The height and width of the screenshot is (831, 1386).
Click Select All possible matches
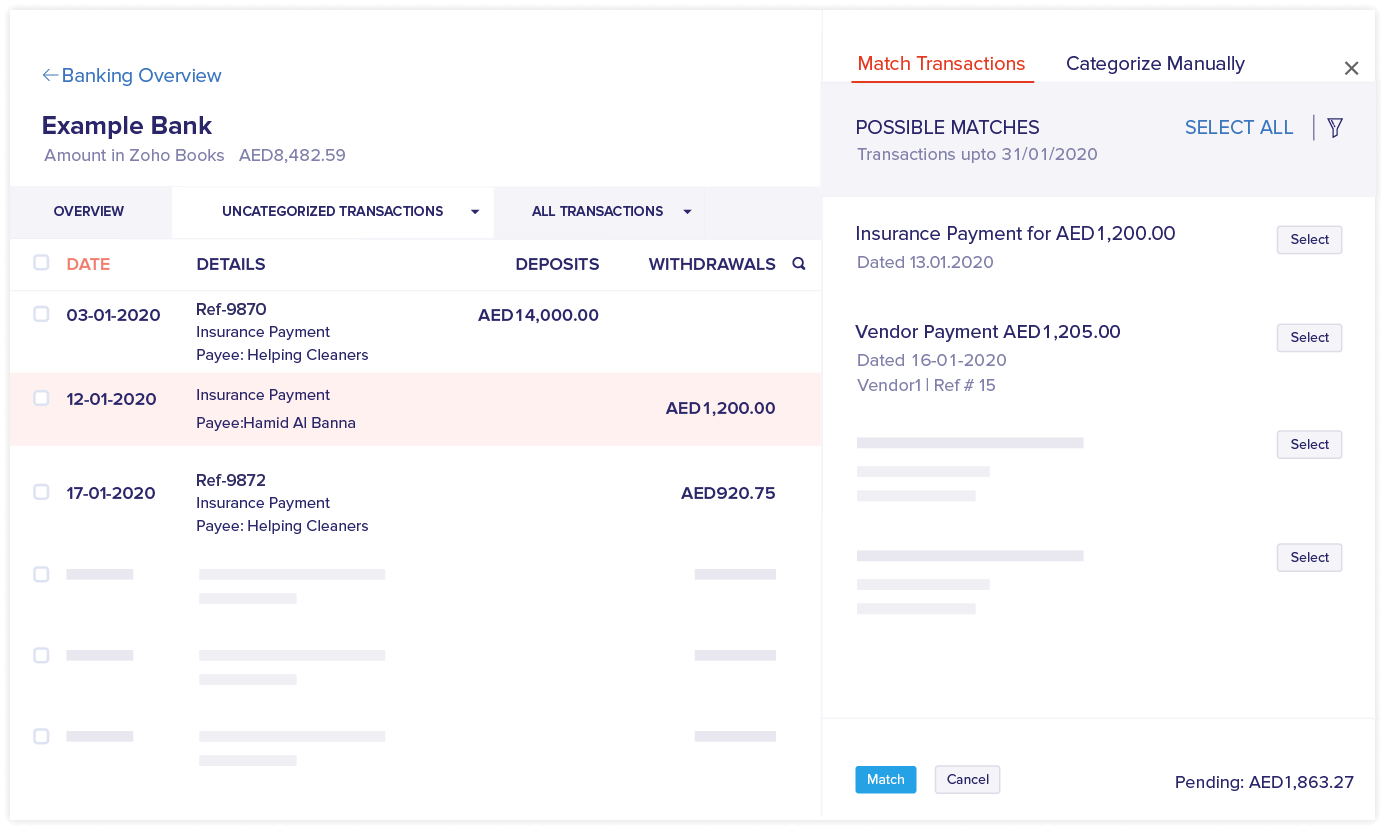(x=1239, y=127)
